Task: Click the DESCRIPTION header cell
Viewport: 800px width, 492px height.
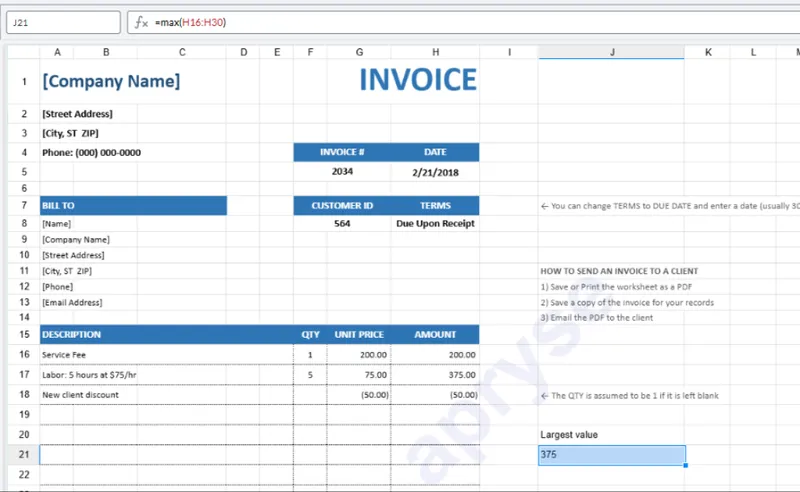Action: click(x=167, y=334)
